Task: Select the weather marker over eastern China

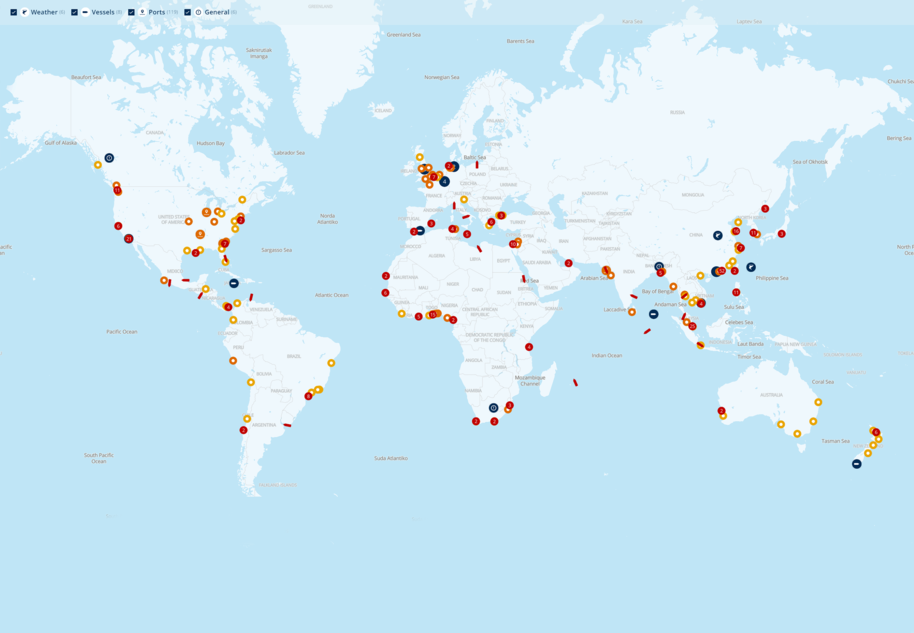Action: coord(718,236)
